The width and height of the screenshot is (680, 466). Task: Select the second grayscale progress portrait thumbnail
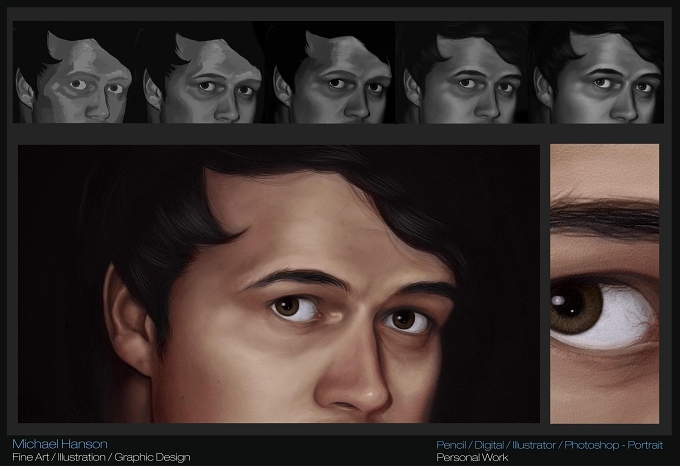200,72
